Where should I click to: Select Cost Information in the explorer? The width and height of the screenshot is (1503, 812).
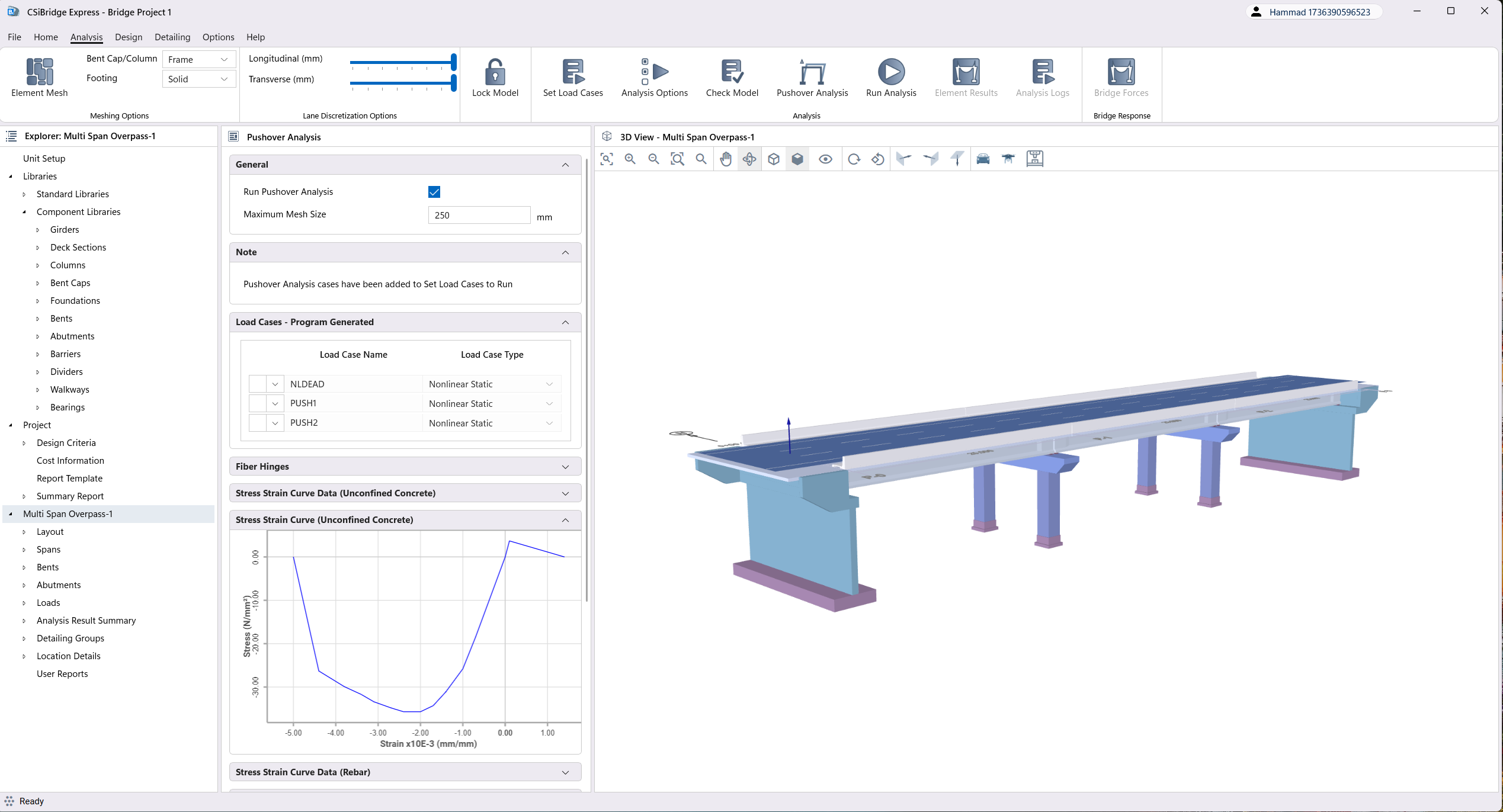point(70,460)
